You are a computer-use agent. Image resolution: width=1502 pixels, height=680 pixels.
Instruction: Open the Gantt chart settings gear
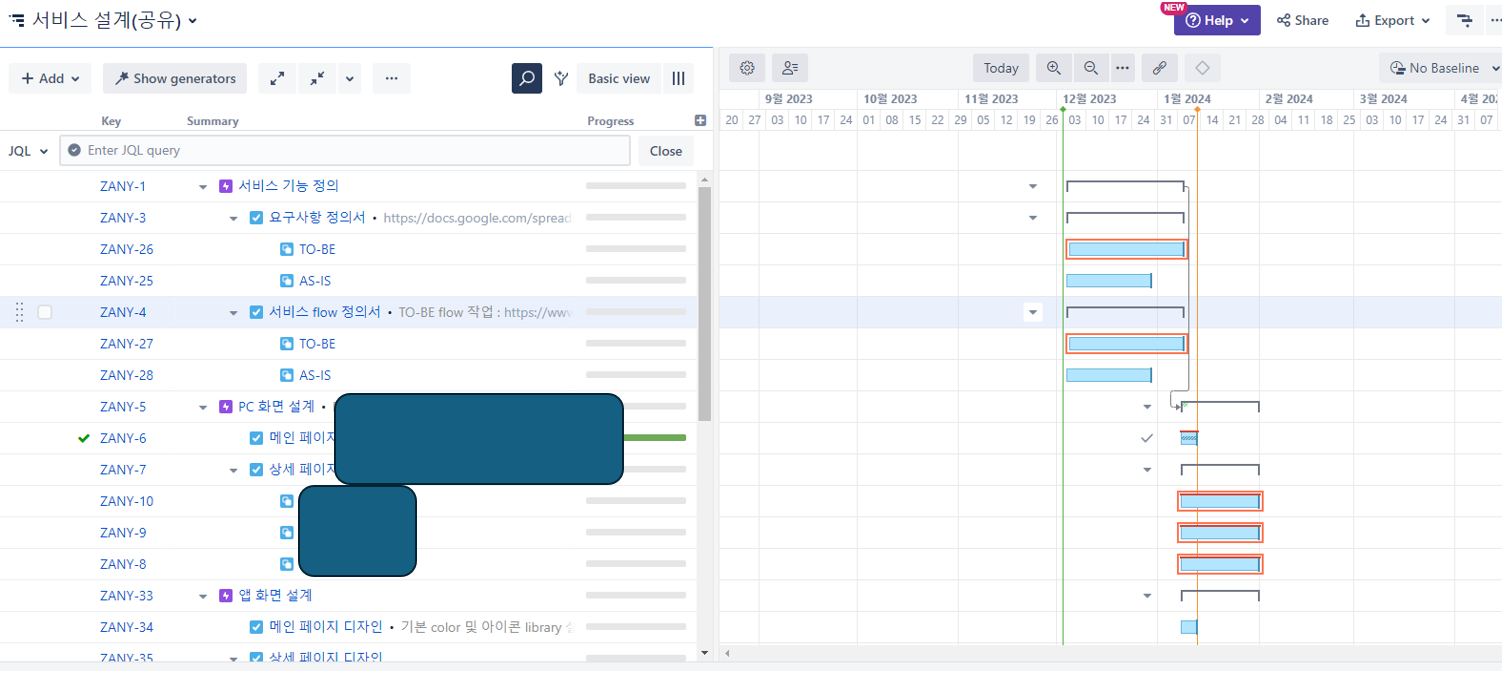coord(747,68)
